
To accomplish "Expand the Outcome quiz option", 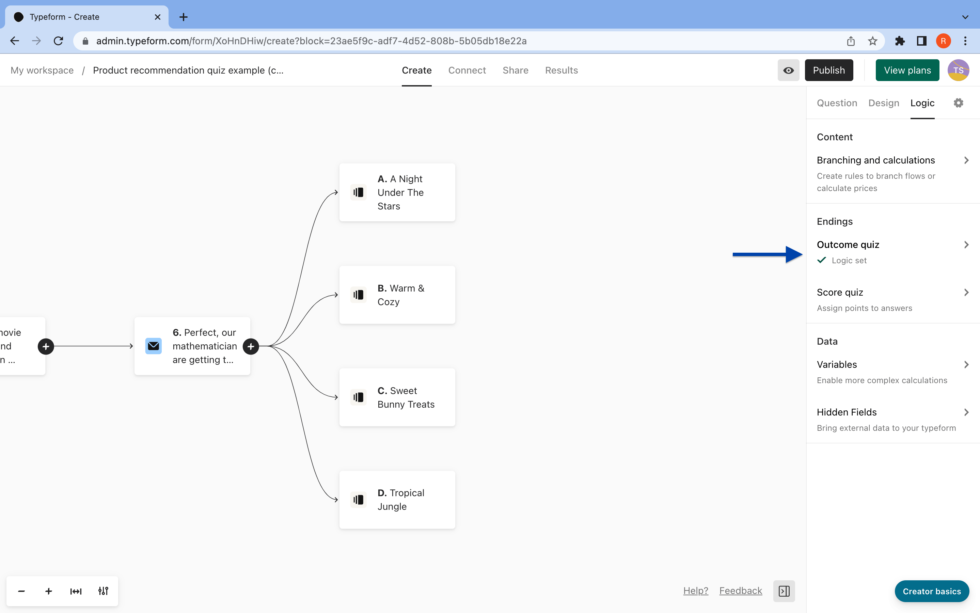I will click(892, 245).
